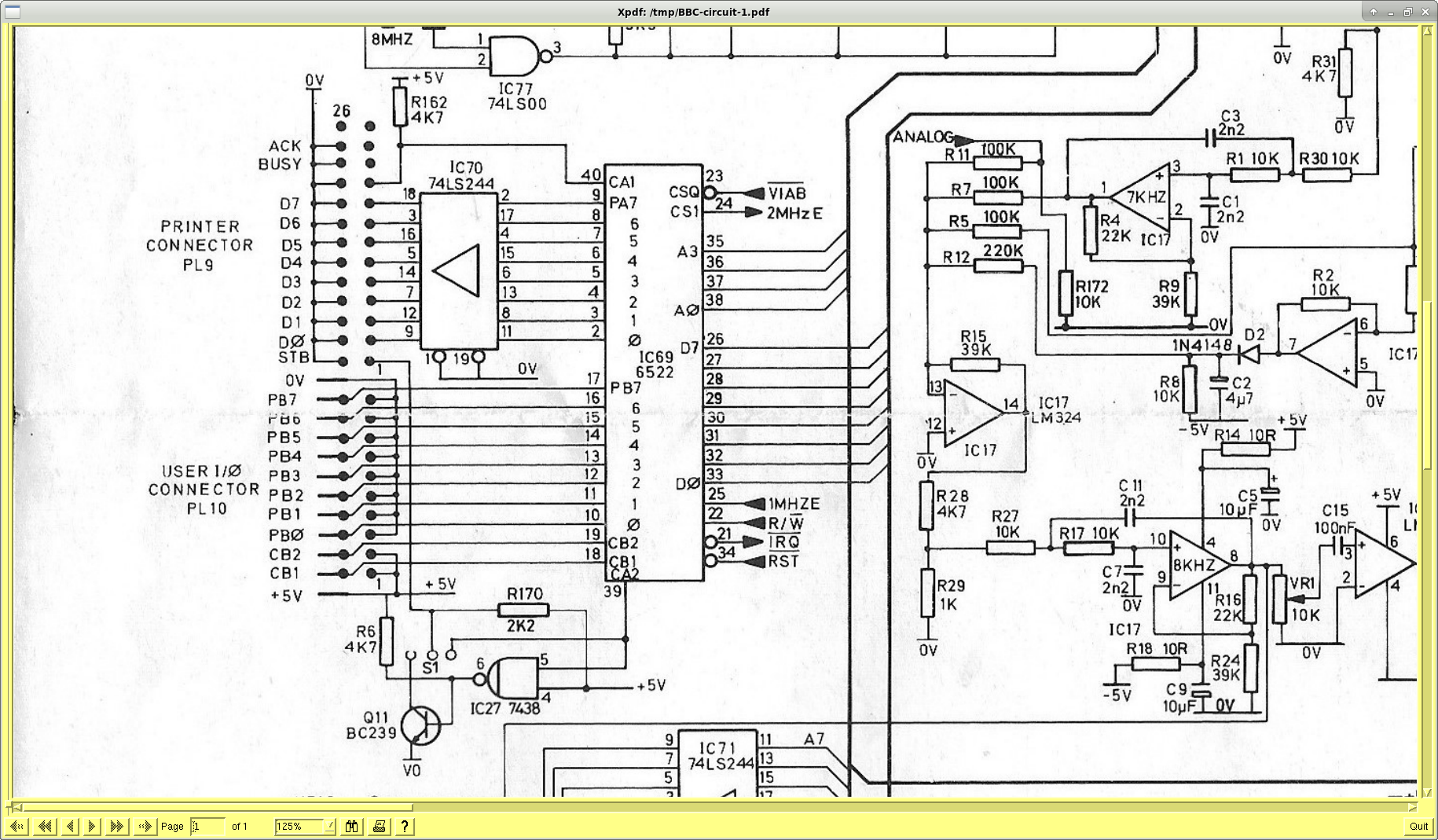The image size is (1438, 840).
Task: Click the printer icon to print
Action: click(x=379, y=826)
